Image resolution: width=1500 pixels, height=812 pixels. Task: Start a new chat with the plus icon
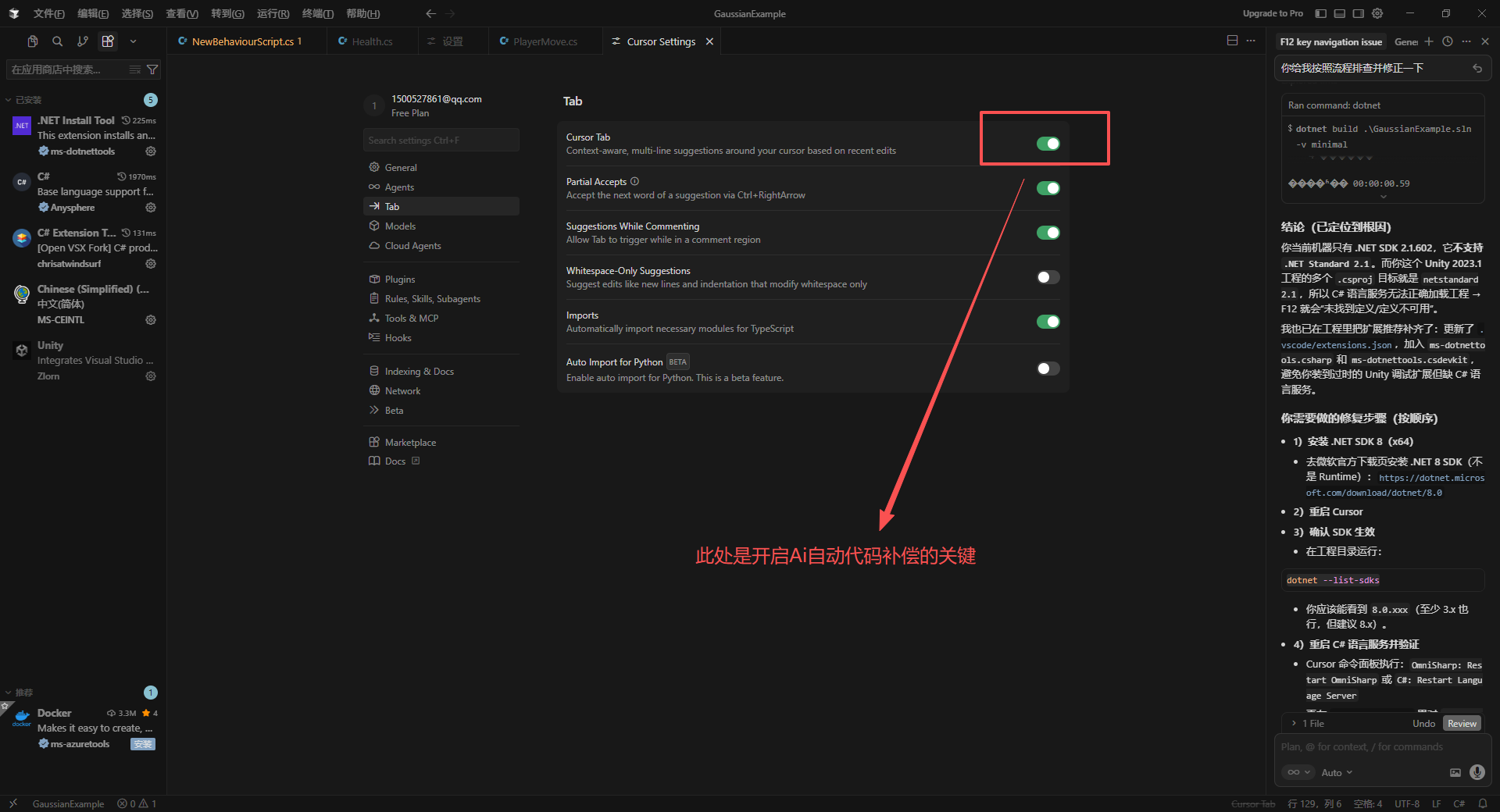coord(1429,41)
